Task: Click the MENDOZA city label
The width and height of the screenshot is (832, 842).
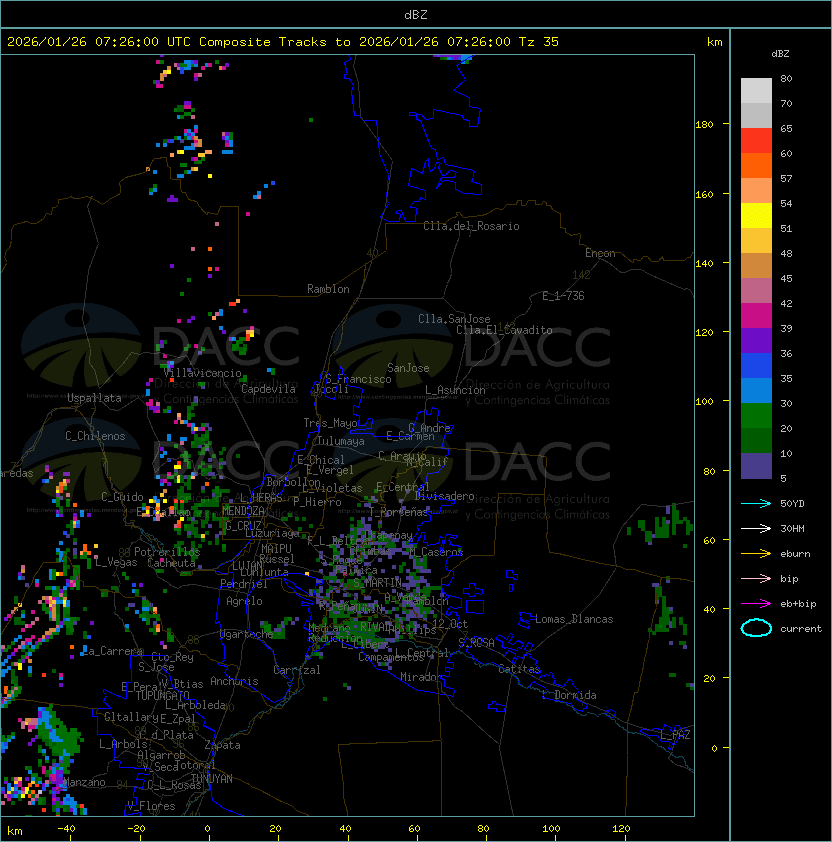Action: click(x=243, y=511)
